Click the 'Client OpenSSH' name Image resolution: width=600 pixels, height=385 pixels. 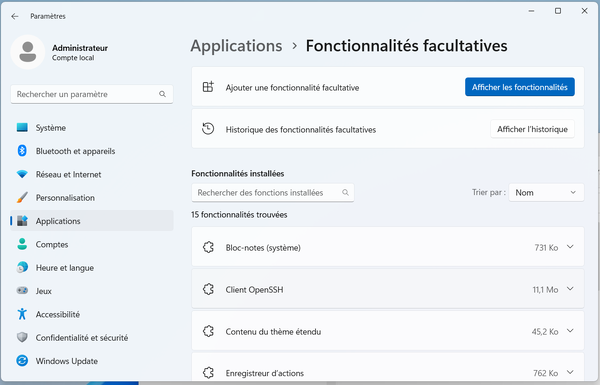coord(254,290)
